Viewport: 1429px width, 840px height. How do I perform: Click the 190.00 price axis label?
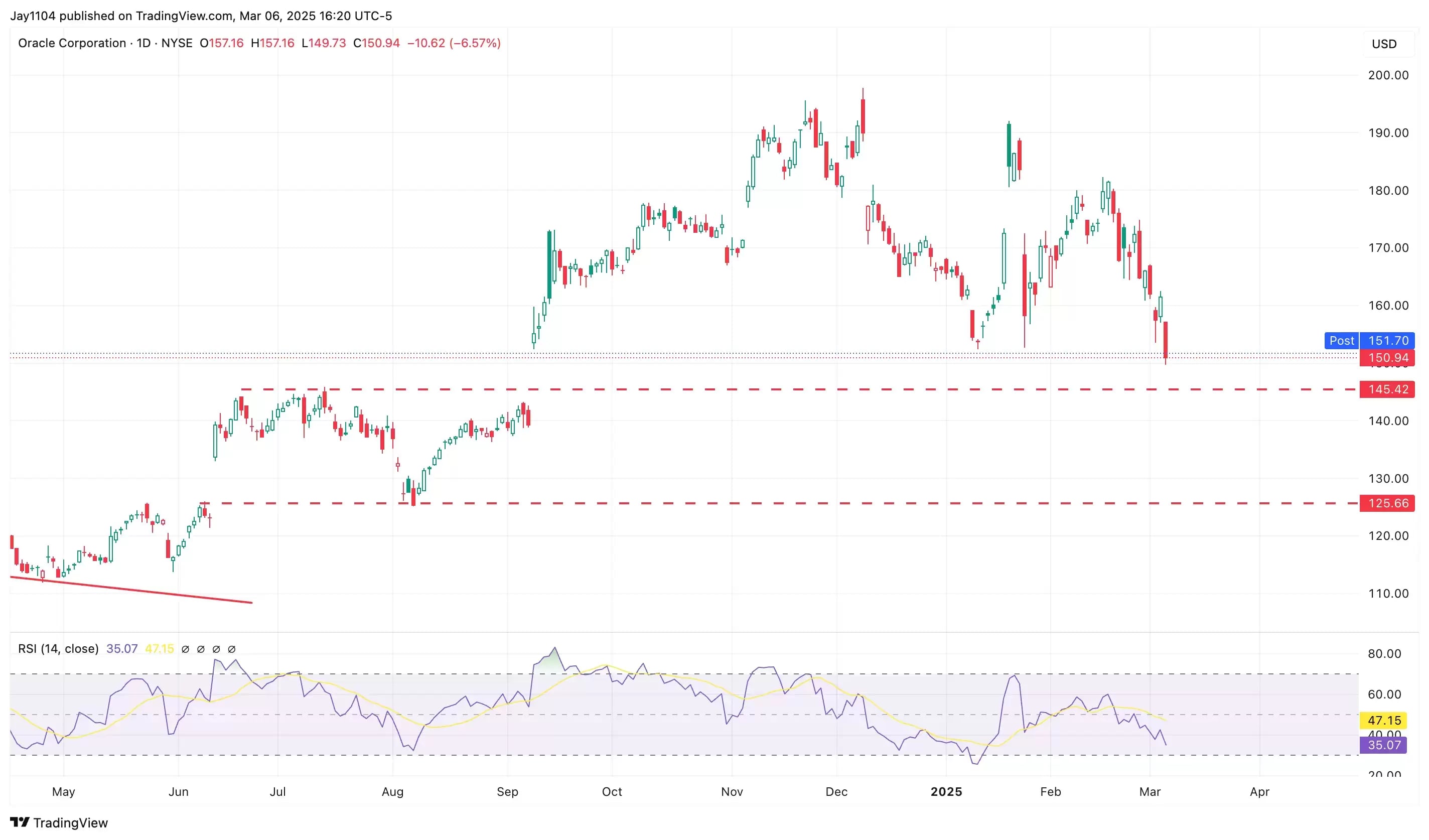[x=1387, y=132]
